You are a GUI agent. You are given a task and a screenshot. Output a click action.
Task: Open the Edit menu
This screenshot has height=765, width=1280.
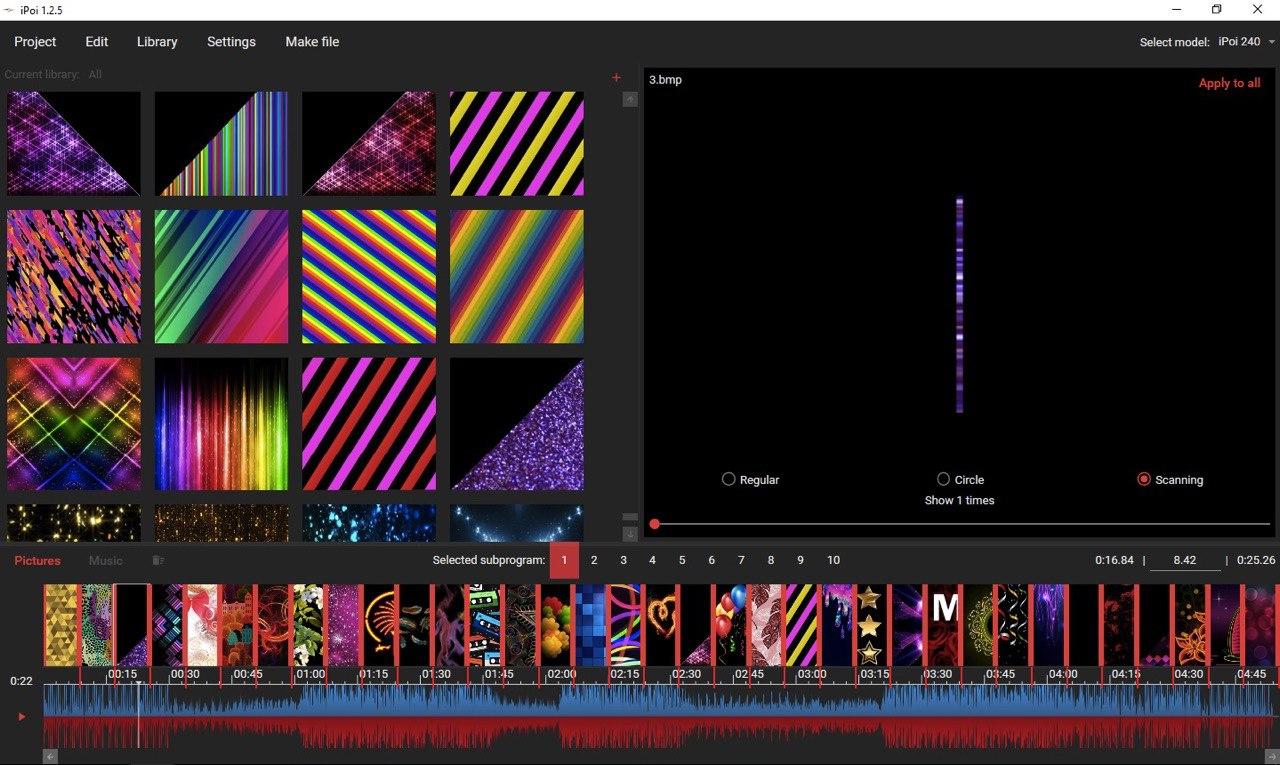click(x=97, y=42)
